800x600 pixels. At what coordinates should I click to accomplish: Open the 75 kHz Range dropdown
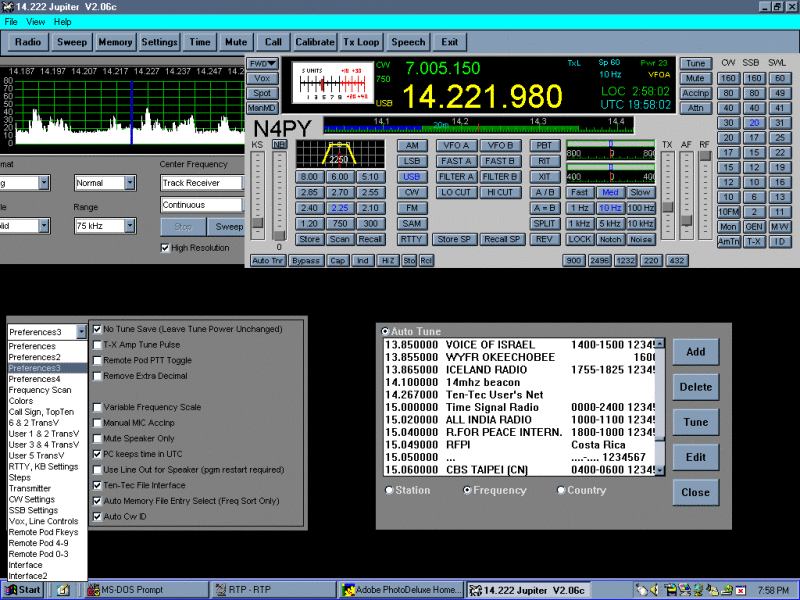click(x=105, y=226)
